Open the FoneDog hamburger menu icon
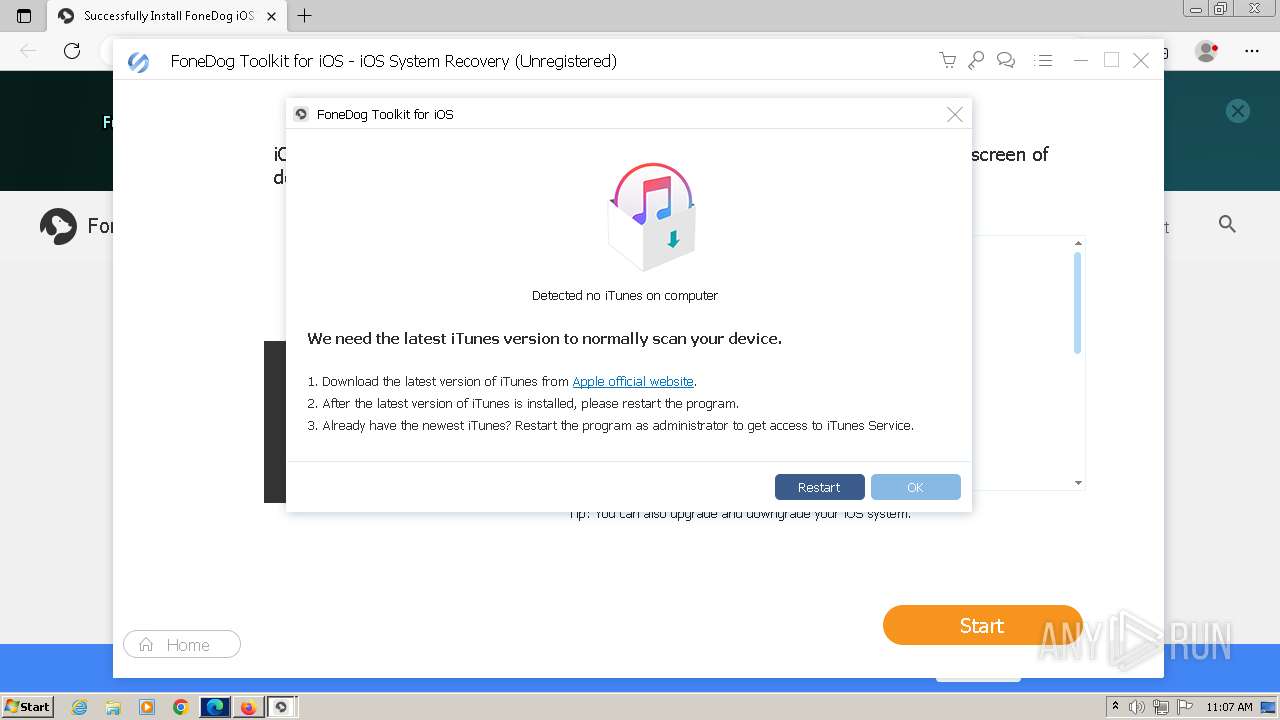This screenshot has height=720, width=1280. click(1043, 61)
